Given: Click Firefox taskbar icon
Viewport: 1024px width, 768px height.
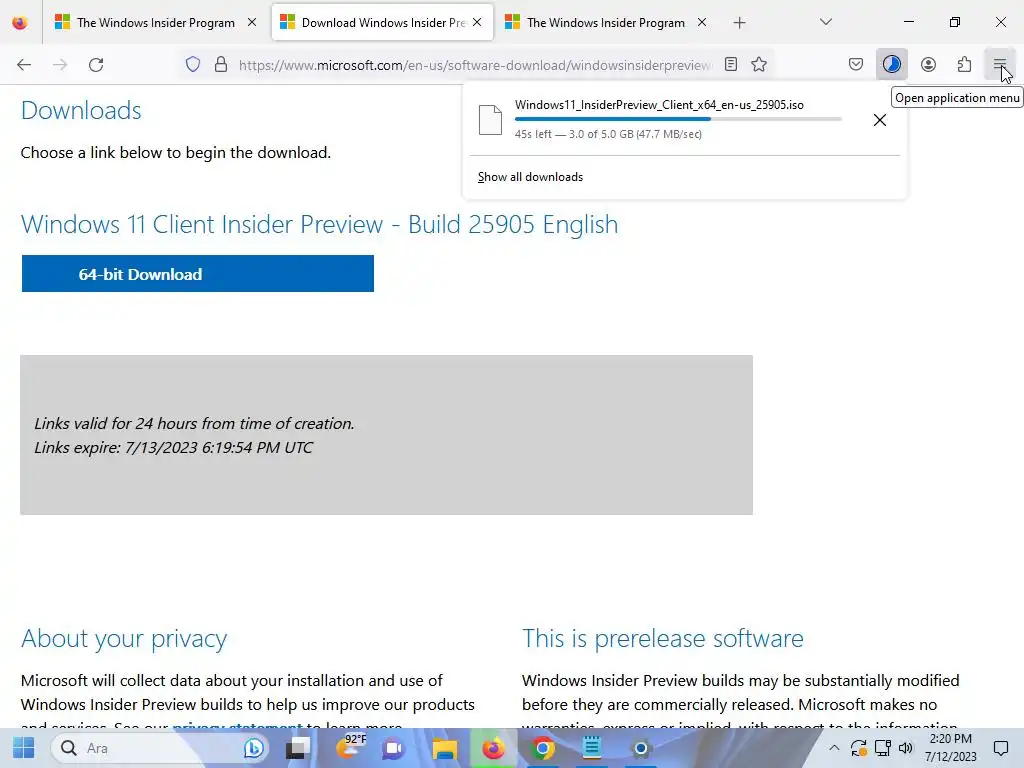Looking at the screenshot, I should (x=493, y=748).
